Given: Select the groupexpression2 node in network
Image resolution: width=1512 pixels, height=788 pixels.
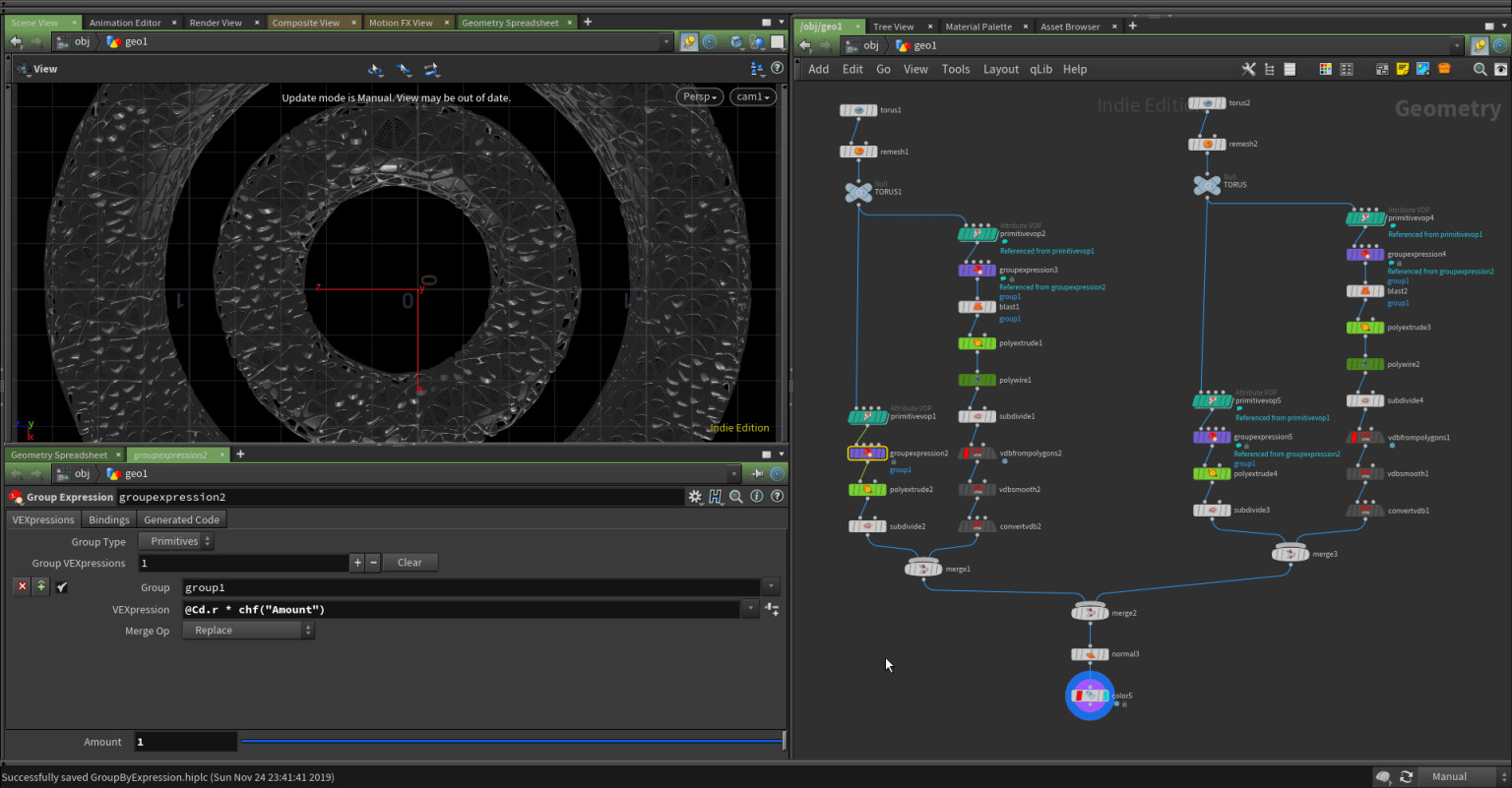Looking at the screenshot, I should click(867, 454).
